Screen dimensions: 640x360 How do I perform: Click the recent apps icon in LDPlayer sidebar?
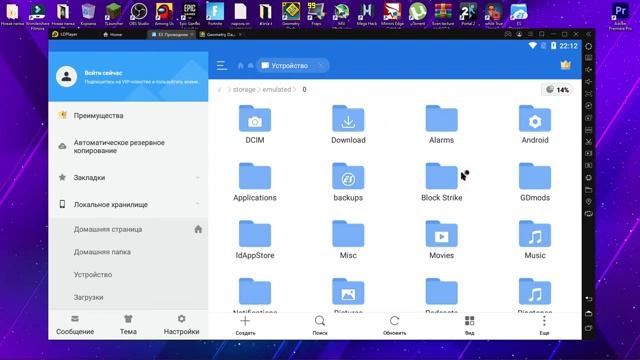(589, 328)
